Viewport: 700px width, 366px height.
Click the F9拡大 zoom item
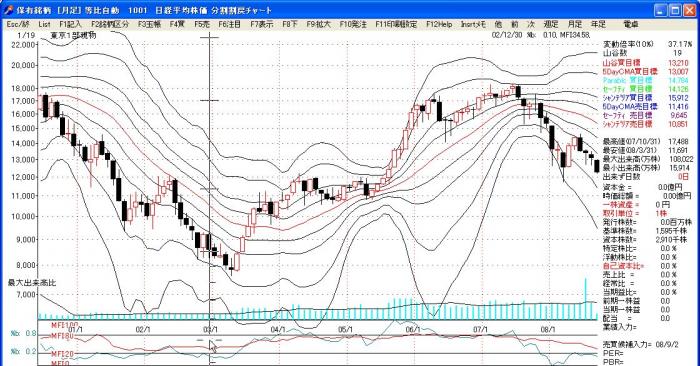pos(319,24)
